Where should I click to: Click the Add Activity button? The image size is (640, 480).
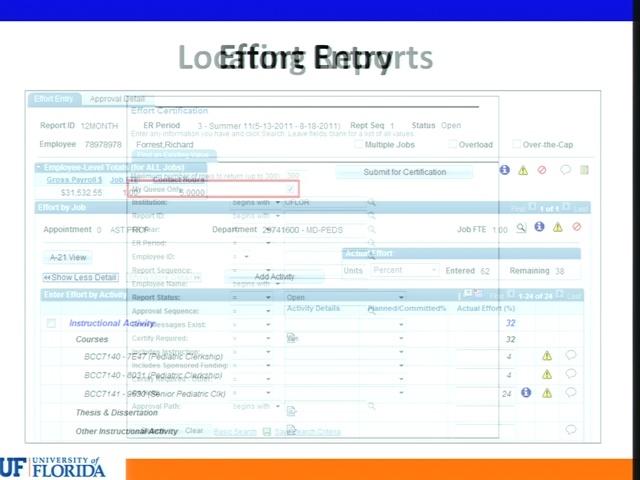(274, 276)
